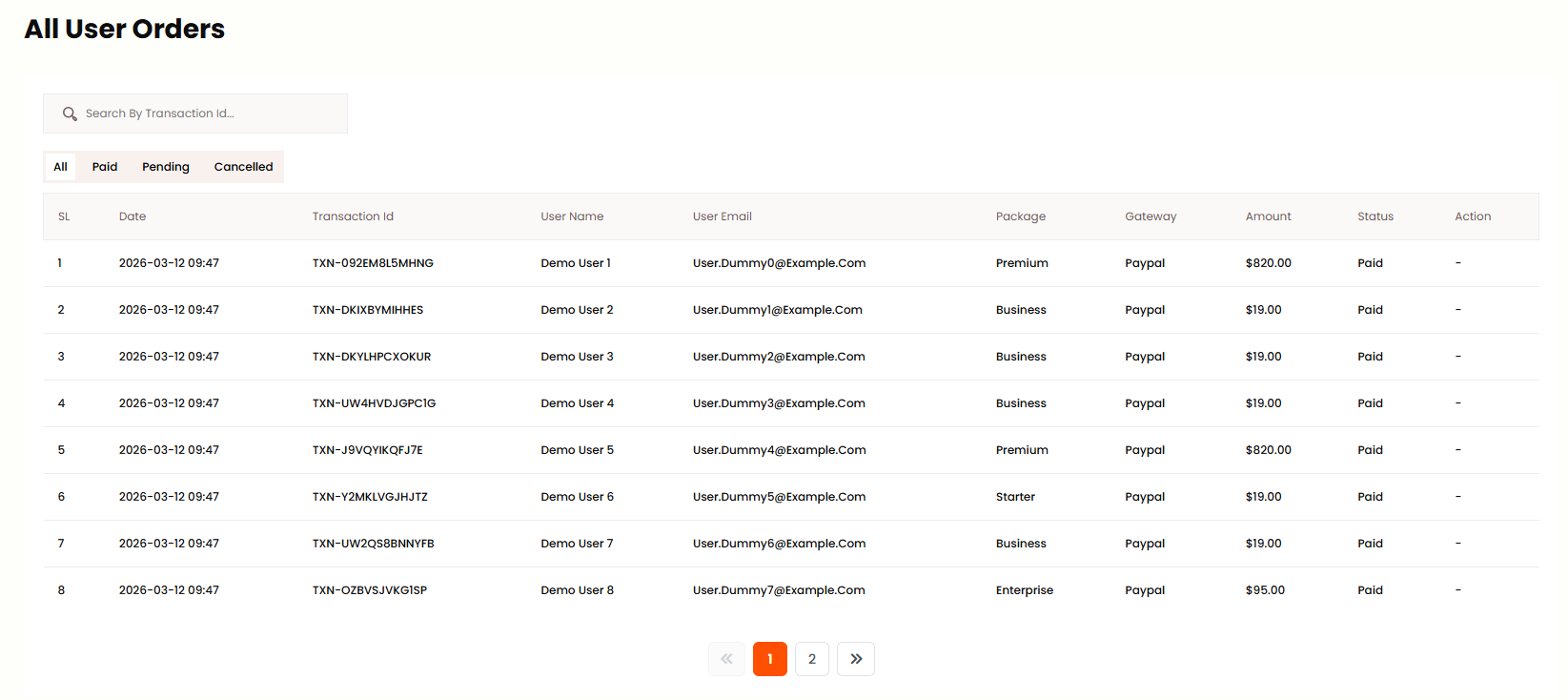Select transaction TXN-UW4HVDJGPC1G
1568x700 pixels.
(x=374, y=403)
